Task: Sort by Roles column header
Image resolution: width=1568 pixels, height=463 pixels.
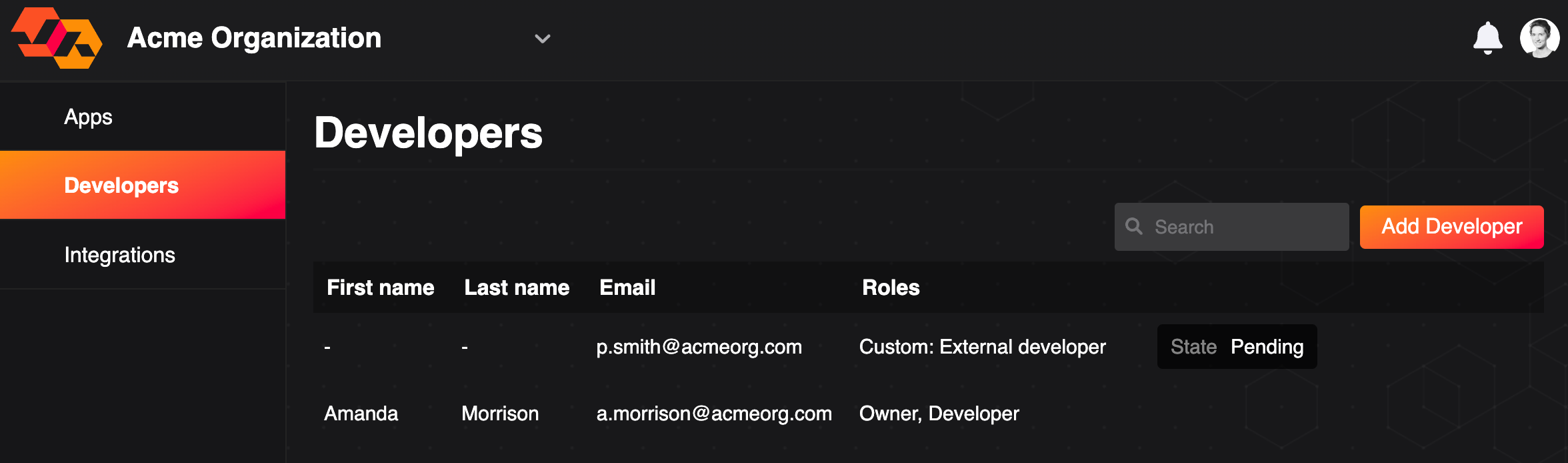Action: point(891,288)
